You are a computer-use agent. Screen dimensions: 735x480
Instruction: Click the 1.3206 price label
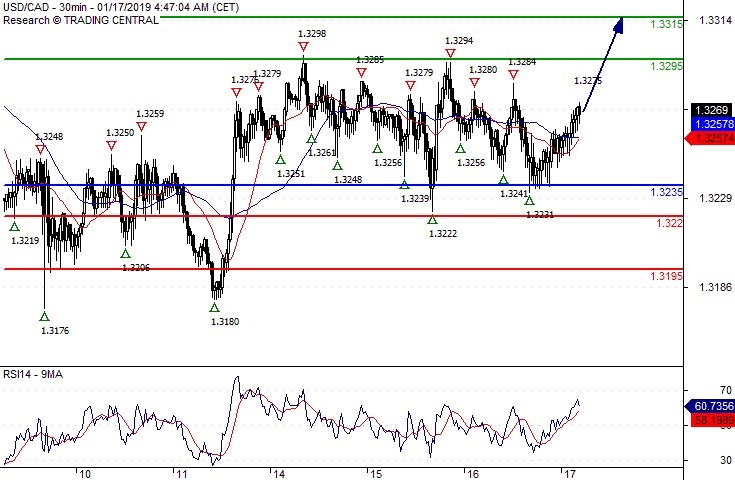point(136,268)
